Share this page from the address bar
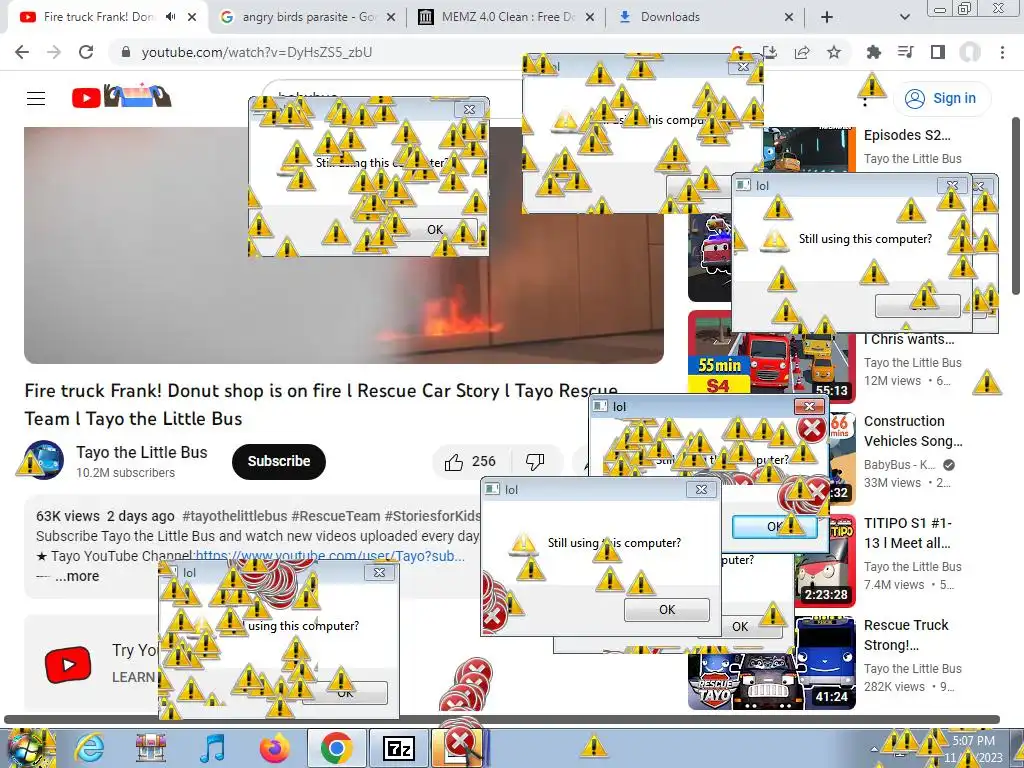 [802, 52]
